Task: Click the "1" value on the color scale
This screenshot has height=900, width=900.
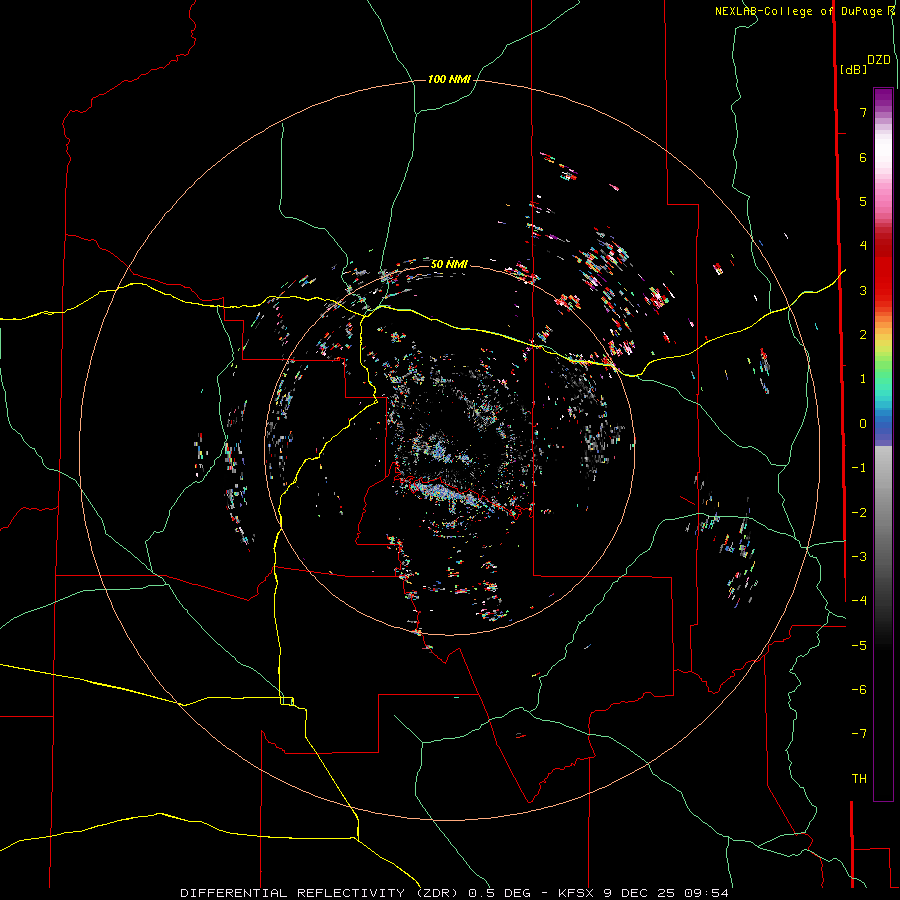Action: point(863,379)
